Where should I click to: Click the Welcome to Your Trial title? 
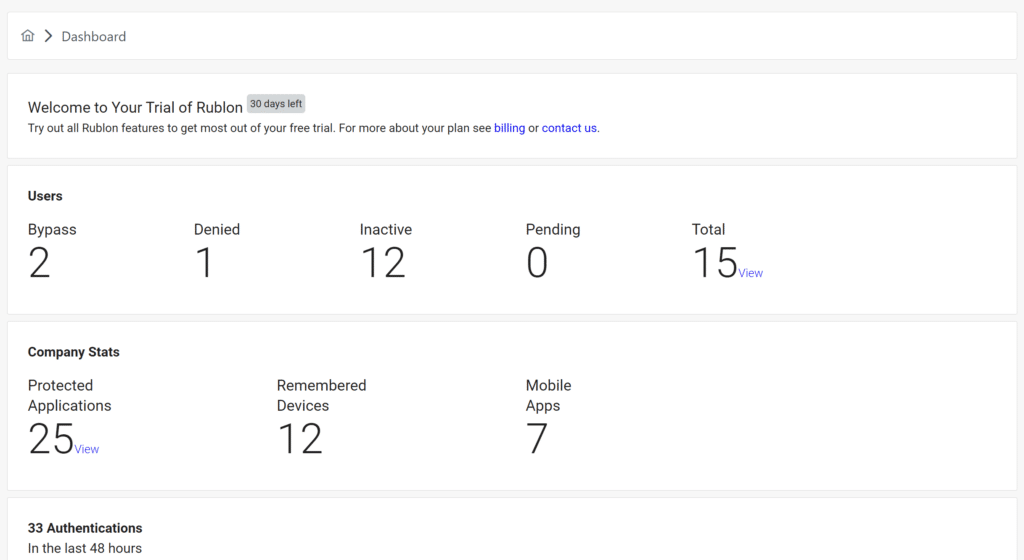[135, 107]
